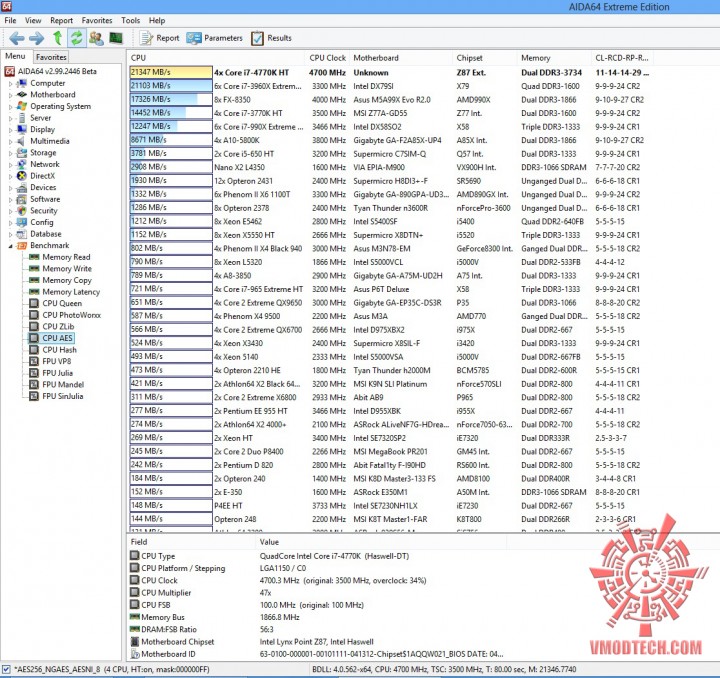
Task: Collapse the Benchmark tree node
Action: coord(11,246)
